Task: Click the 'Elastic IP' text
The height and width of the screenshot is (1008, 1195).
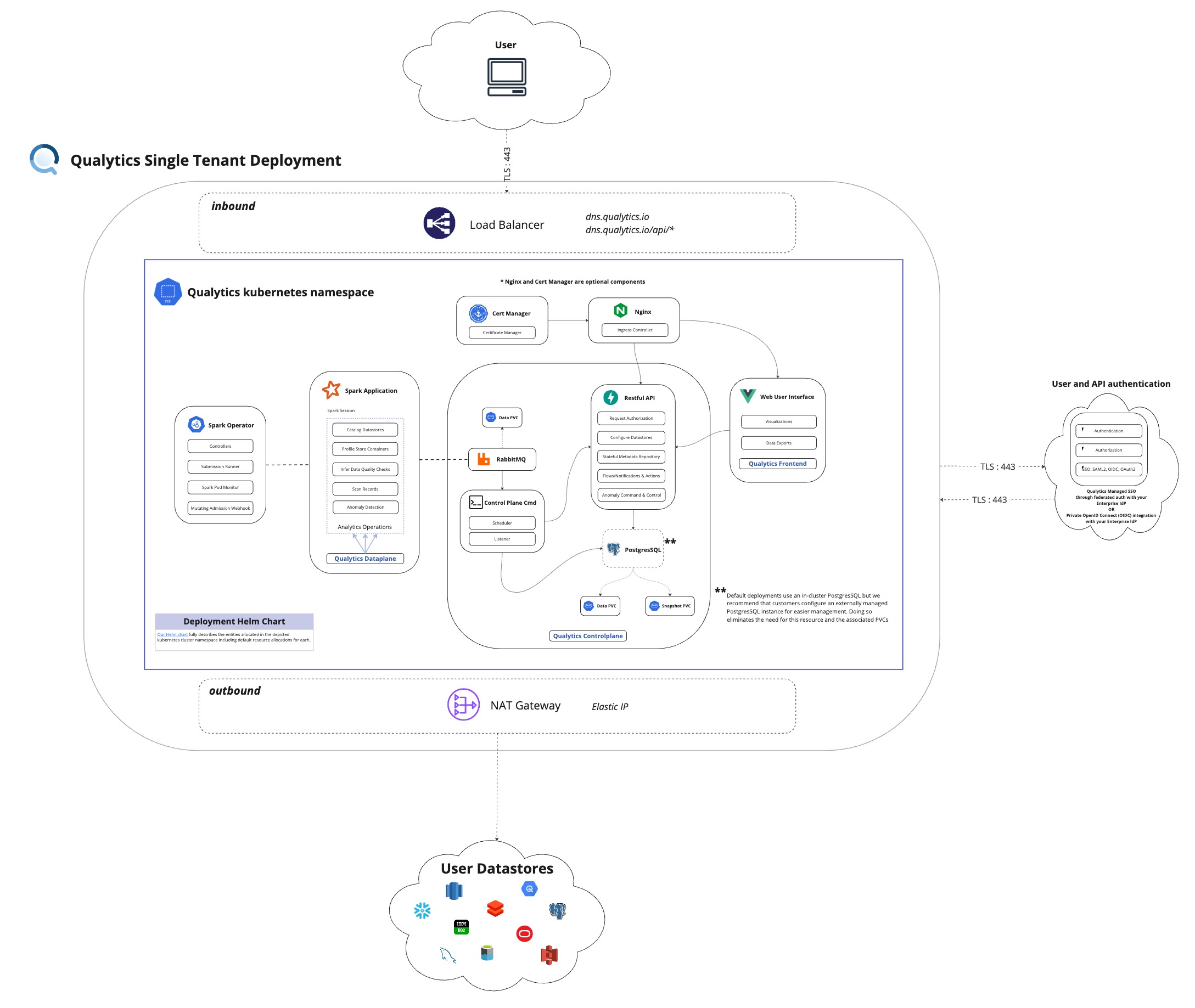Action: point(610,707)
